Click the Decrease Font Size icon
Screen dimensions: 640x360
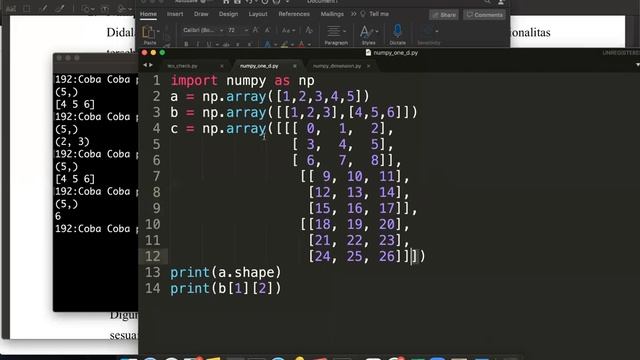point(267,30)
